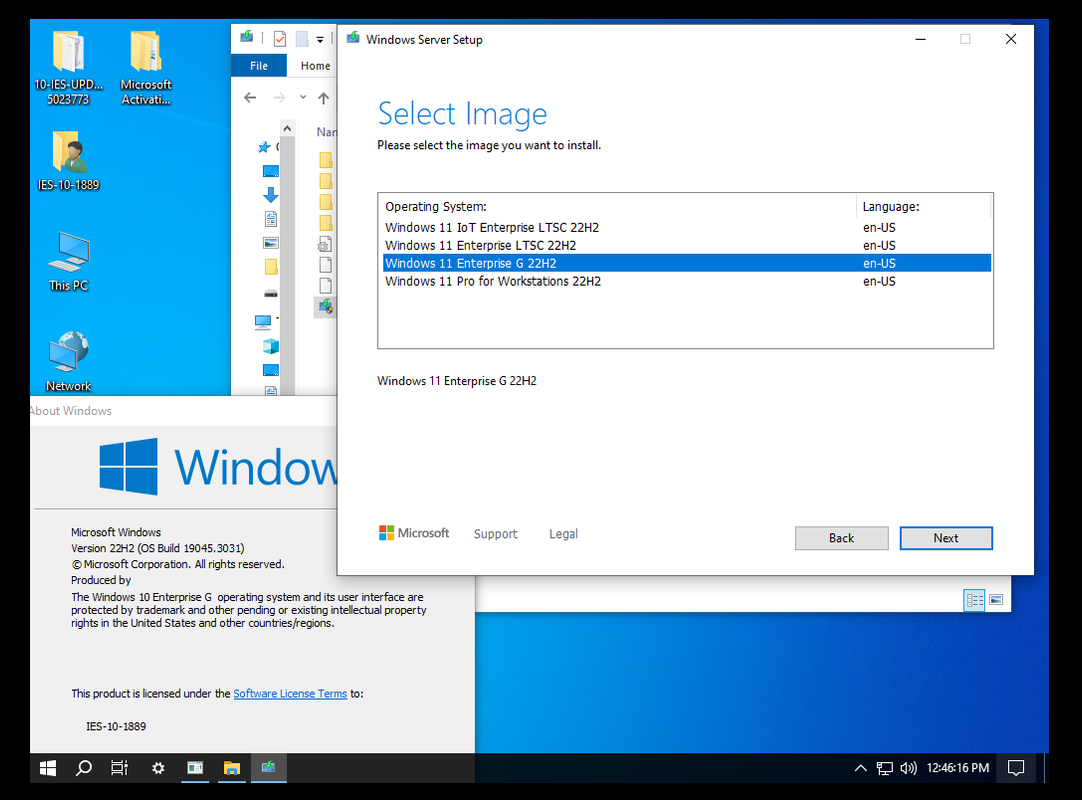This screenshot has height=800, width=1082.
Task: Click the Next button in Setup
Action: (945, 538)
